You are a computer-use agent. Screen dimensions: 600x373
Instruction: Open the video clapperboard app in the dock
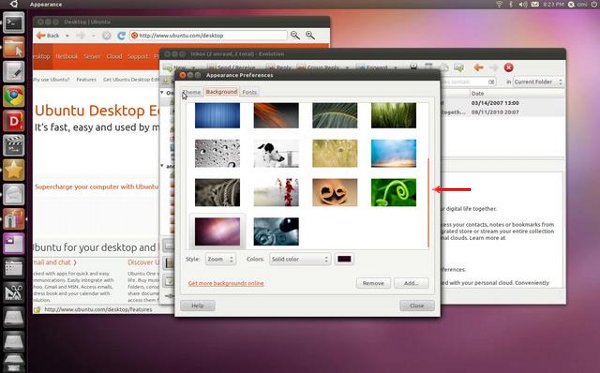point(14,145)
